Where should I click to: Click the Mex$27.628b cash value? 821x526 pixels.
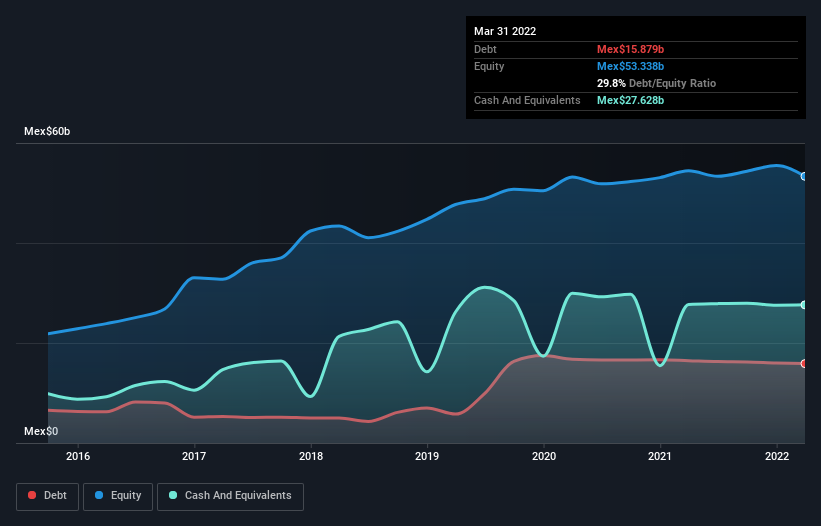630,100
